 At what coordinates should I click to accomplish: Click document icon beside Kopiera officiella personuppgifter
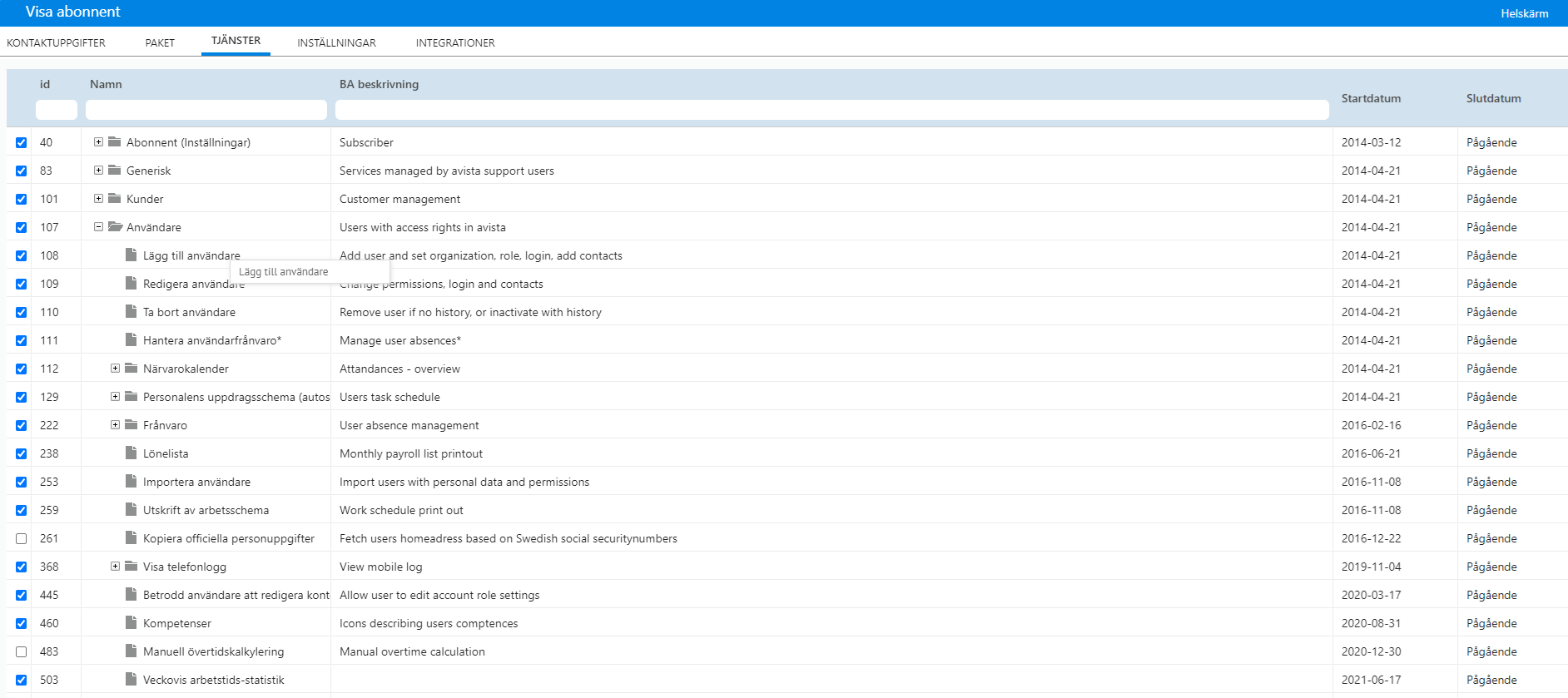[131, 537]
